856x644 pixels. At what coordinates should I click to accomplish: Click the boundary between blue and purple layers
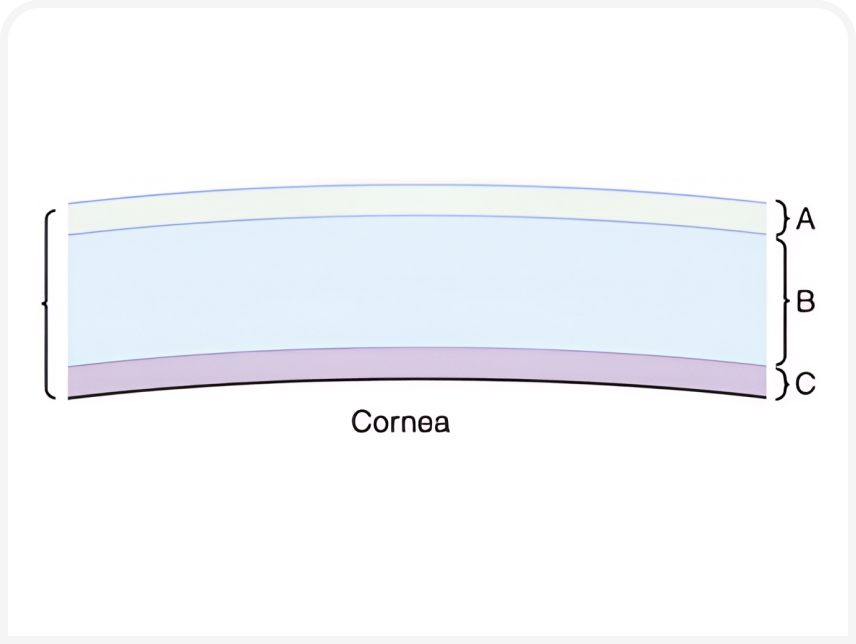(417, 348)
